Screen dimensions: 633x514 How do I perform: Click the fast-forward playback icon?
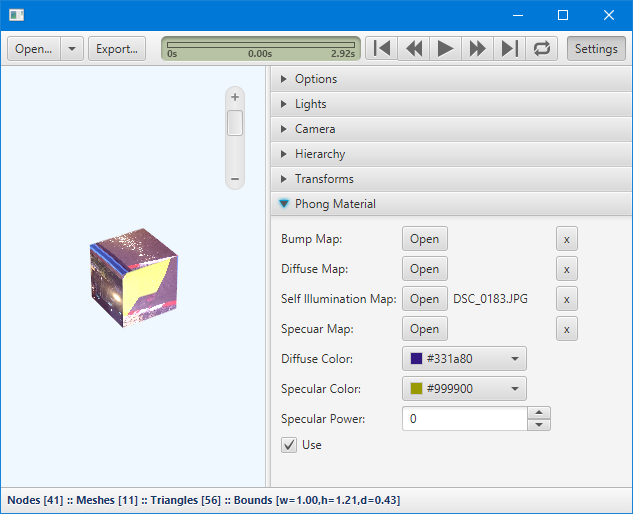tap(477, 49)
